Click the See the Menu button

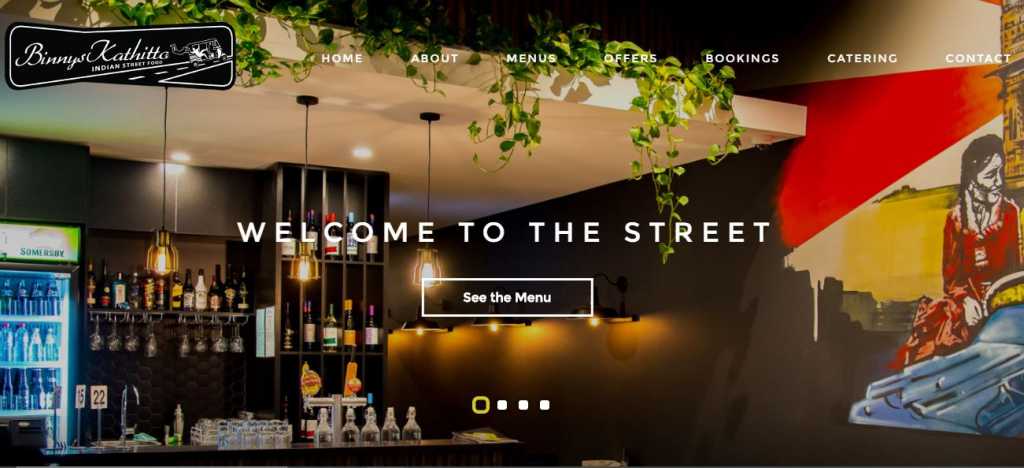coord(507,298)
